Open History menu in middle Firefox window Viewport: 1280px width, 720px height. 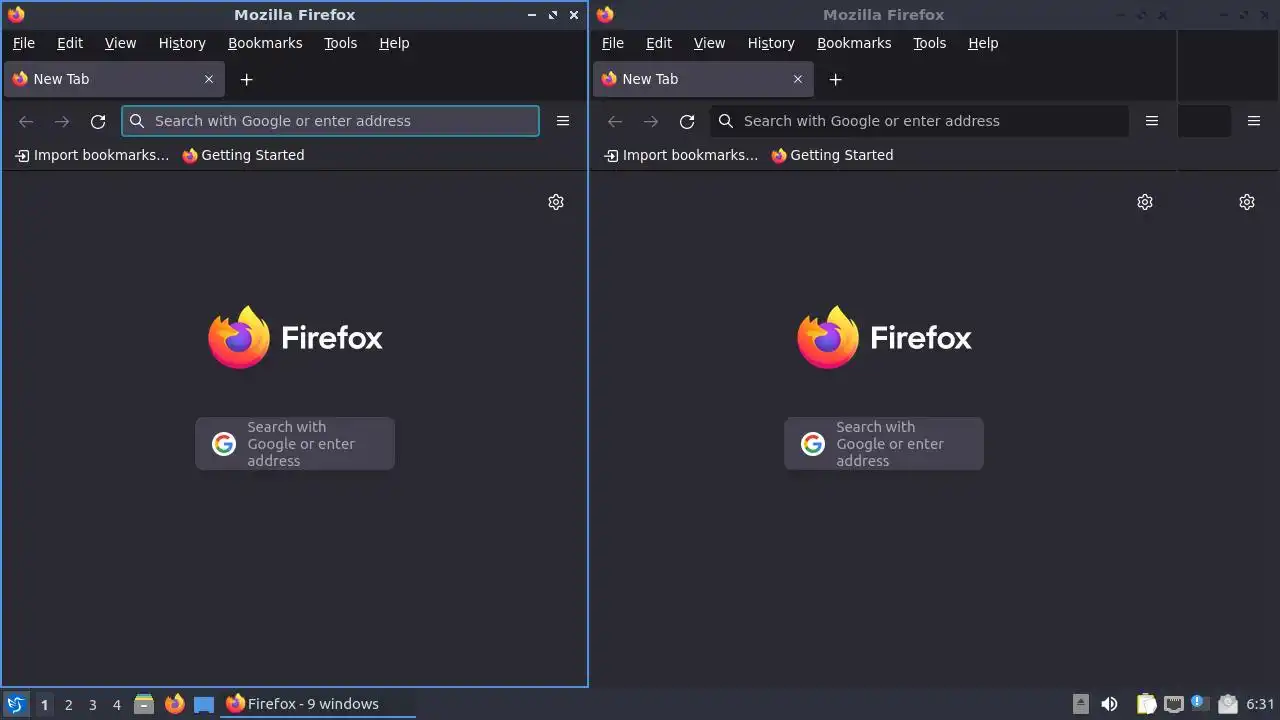(x=771, y=43)
